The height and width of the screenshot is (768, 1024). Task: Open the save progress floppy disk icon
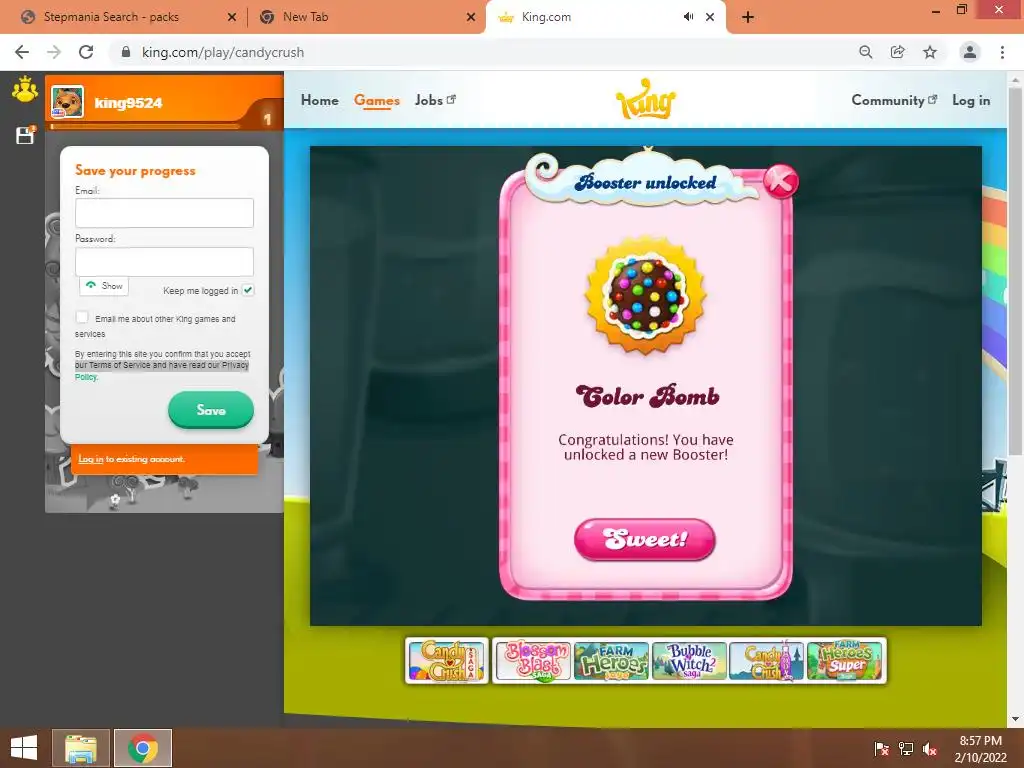(x=25, y=135)
